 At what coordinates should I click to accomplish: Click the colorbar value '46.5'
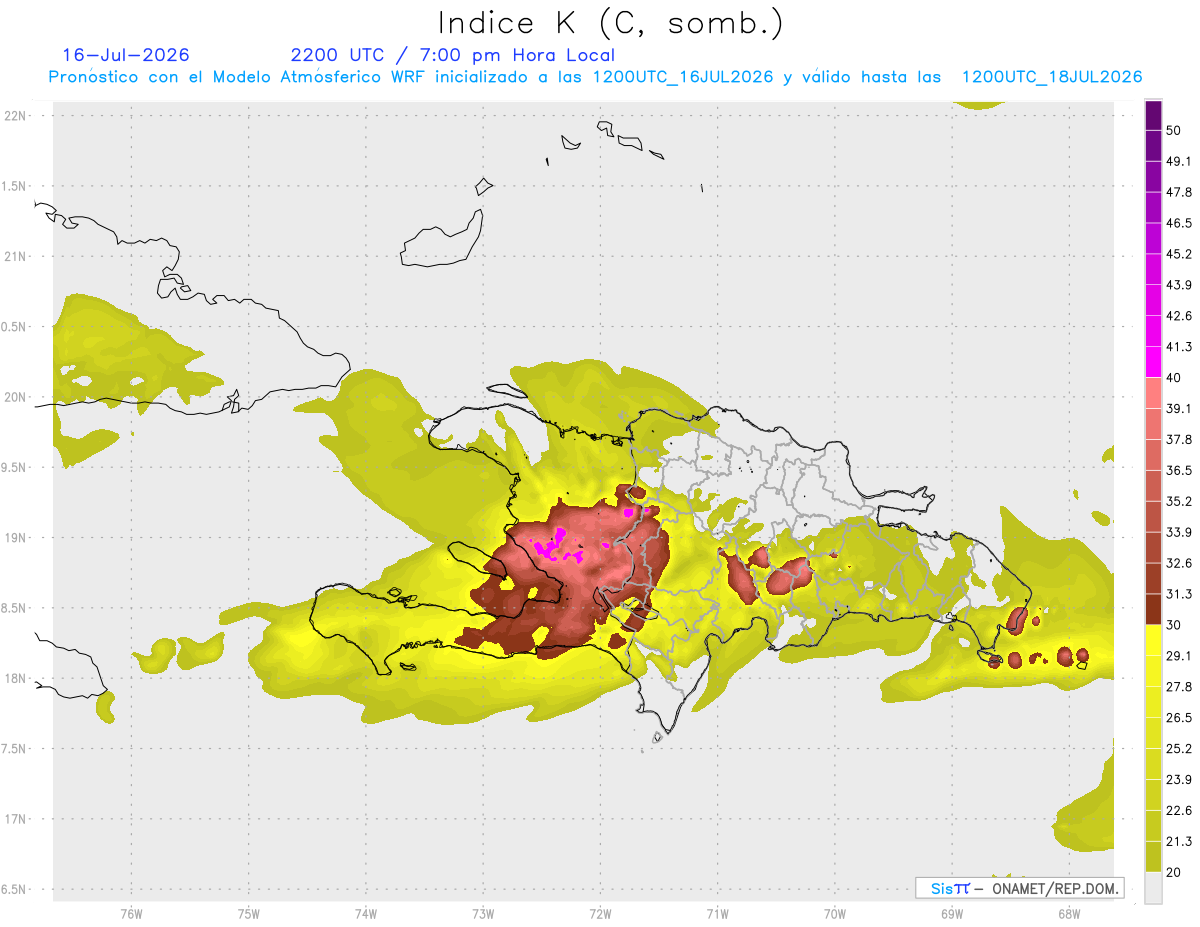(x=1179, y=223)
